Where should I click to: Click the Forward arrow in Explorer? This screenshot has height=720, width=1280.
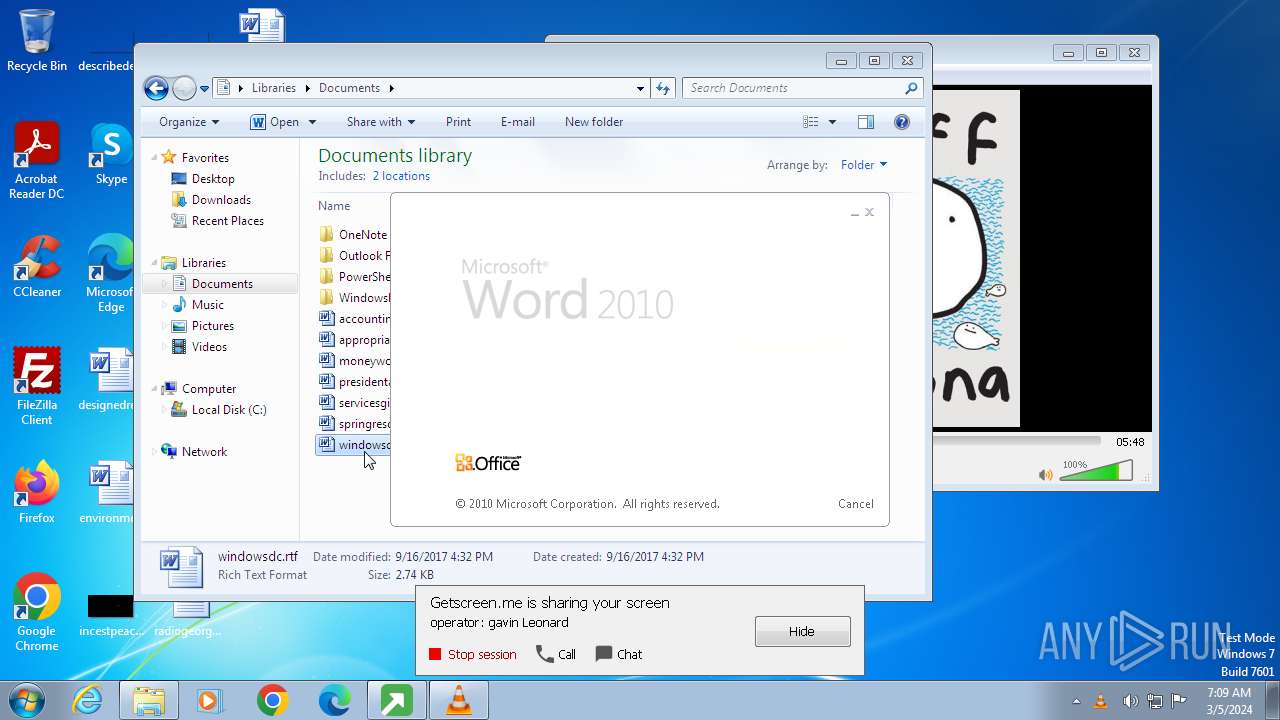(184, 88)
